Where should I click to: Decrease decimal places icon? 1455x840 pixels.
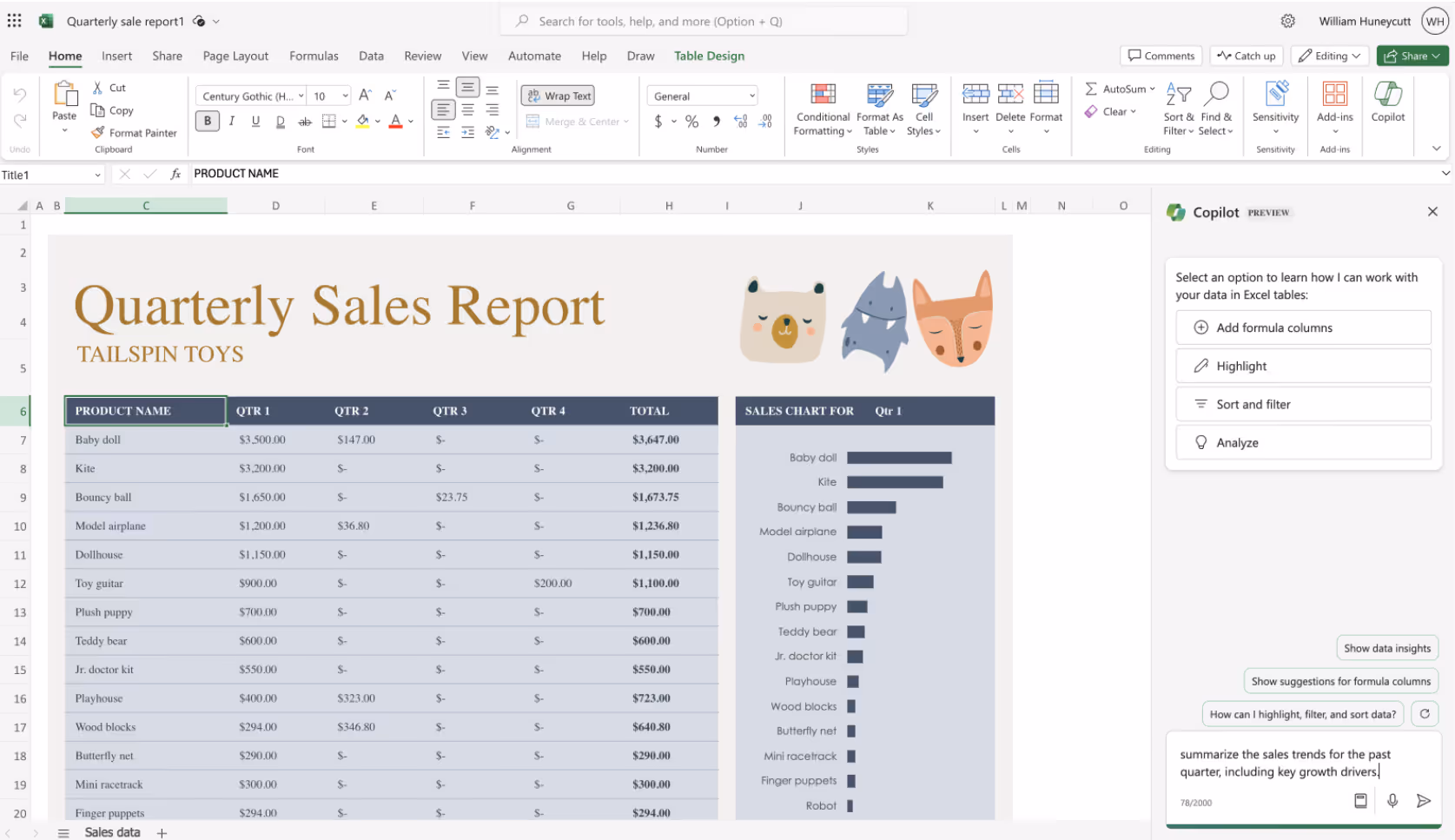pos(765,122)
